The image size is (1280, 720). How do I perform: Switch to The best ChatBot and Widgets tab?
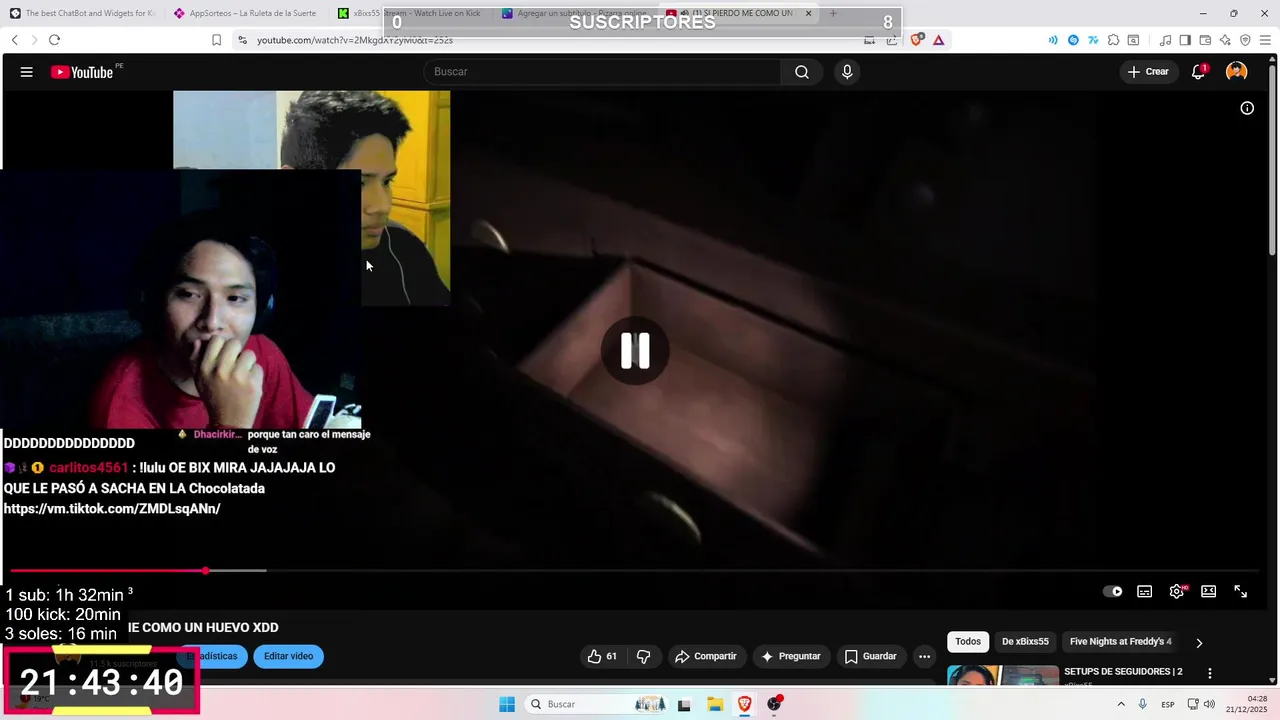pyautogui.click(x=82, y=13)
